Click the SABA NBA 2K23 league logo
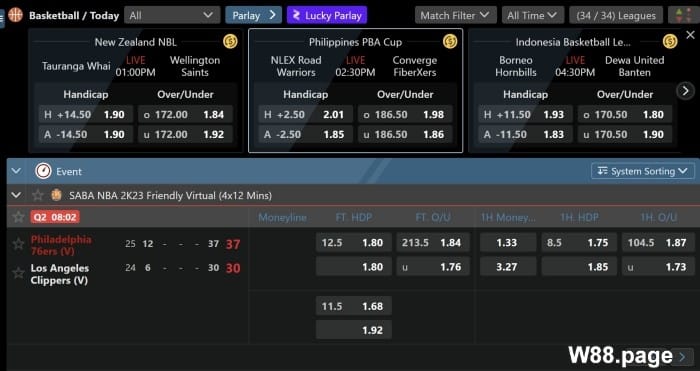Screen dimensions: 700x371 [56, 195]
